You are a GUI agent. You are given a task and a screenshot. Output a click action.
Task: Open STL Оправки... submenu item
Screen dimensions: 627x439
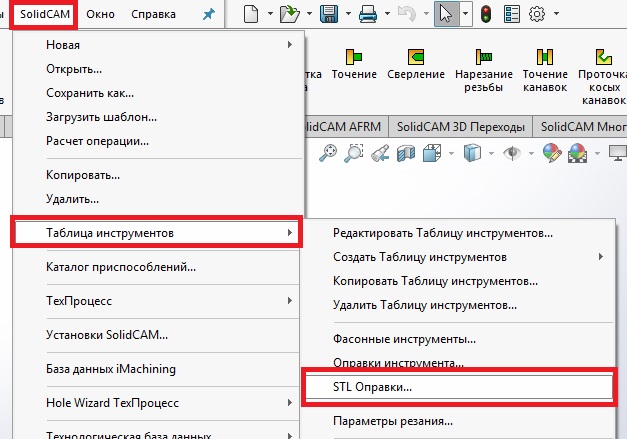click(x=458, y=387)
